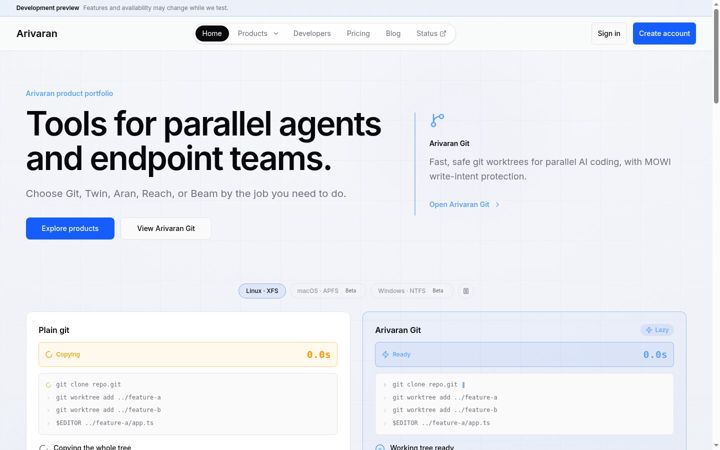Click the Development preview banner label
The image size is (720, 450).
[47, 8]
